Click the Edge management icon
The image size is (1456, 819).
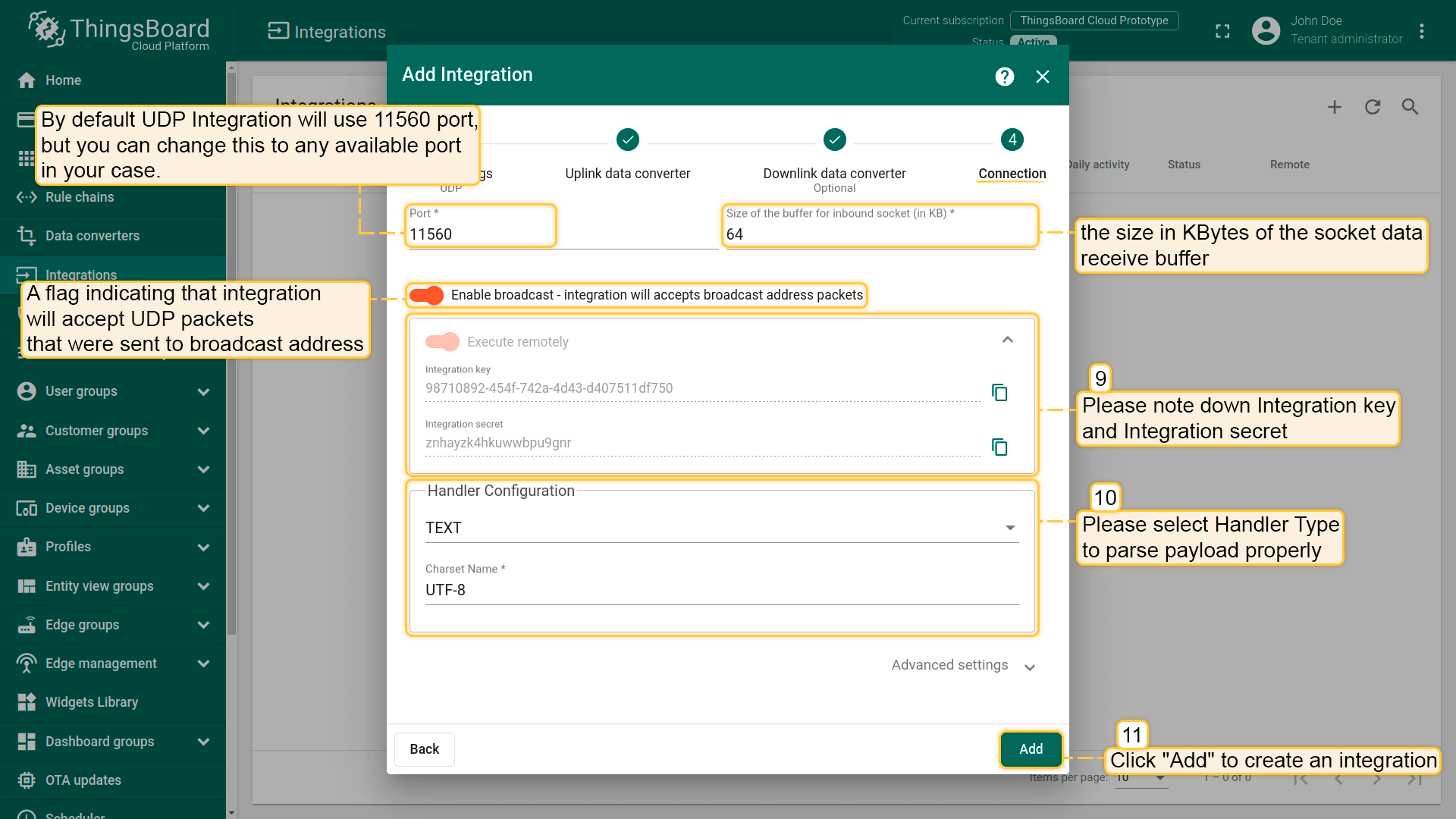[27, 664]
